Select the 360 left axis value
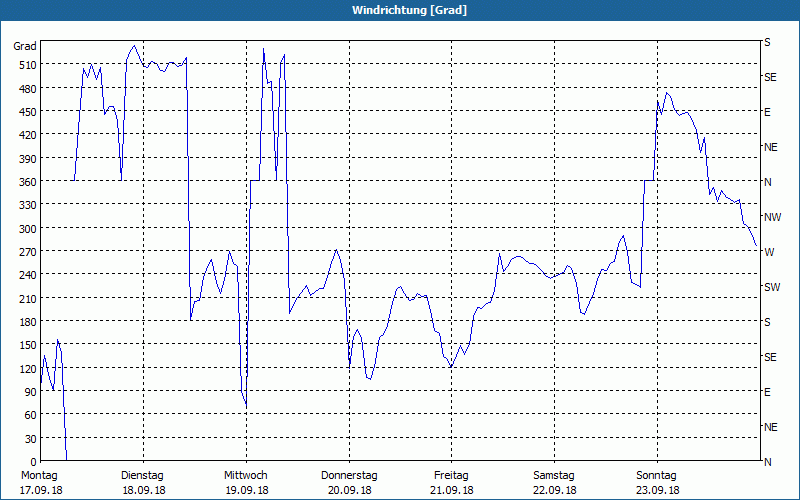 pyautogui.click(x=28, y=183)
